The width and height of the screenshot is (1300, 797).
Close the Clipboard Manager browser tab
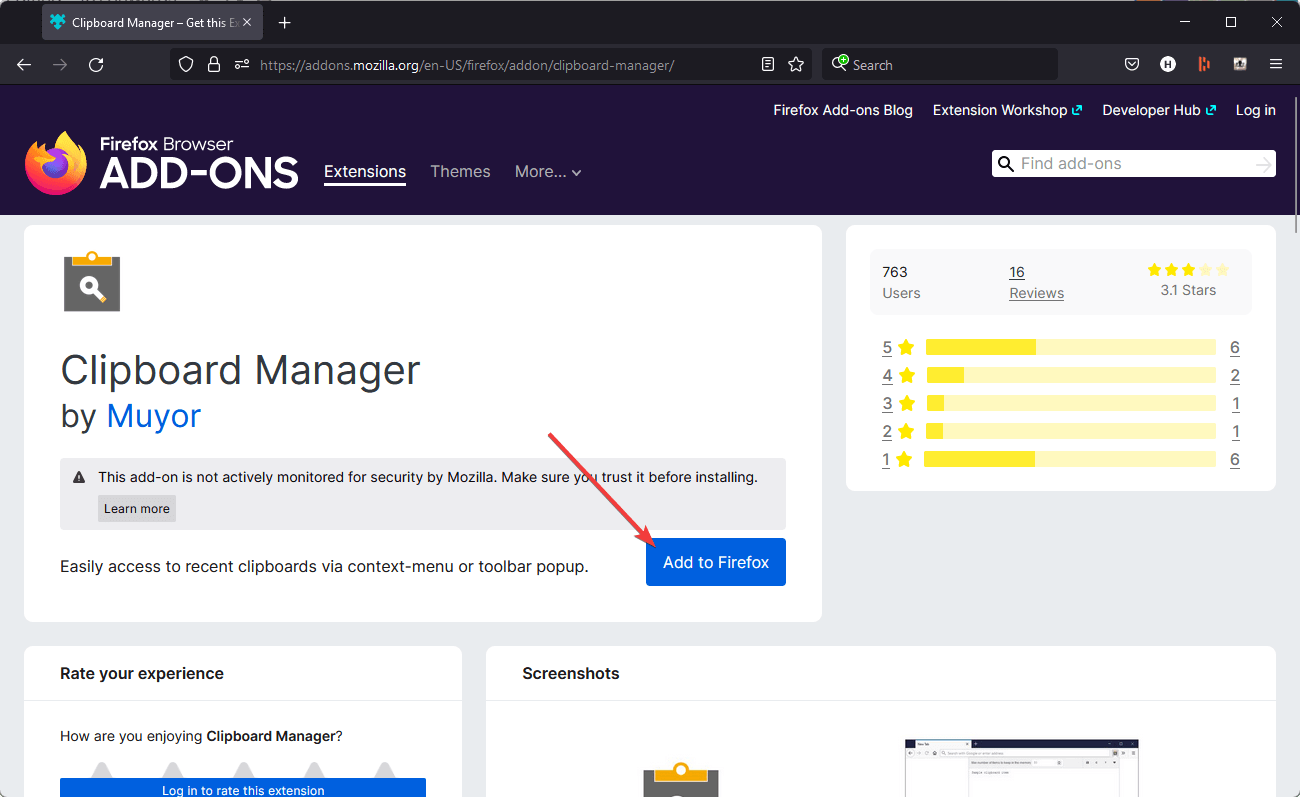(x=245, y=22)
